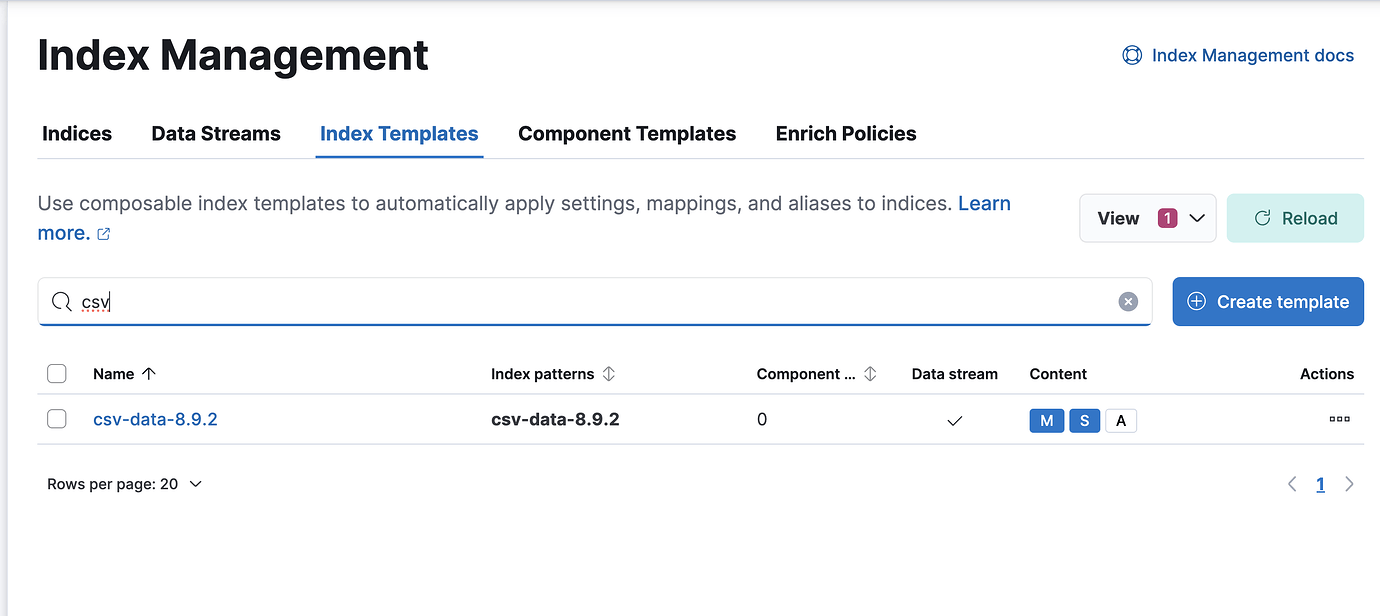Switch to the Component Templates tab

pyautogui.click(x=627, y=134)
